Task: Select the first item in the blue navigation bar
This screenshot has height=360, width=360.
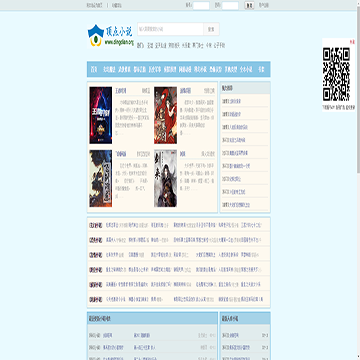Action: tap(94, 69)
